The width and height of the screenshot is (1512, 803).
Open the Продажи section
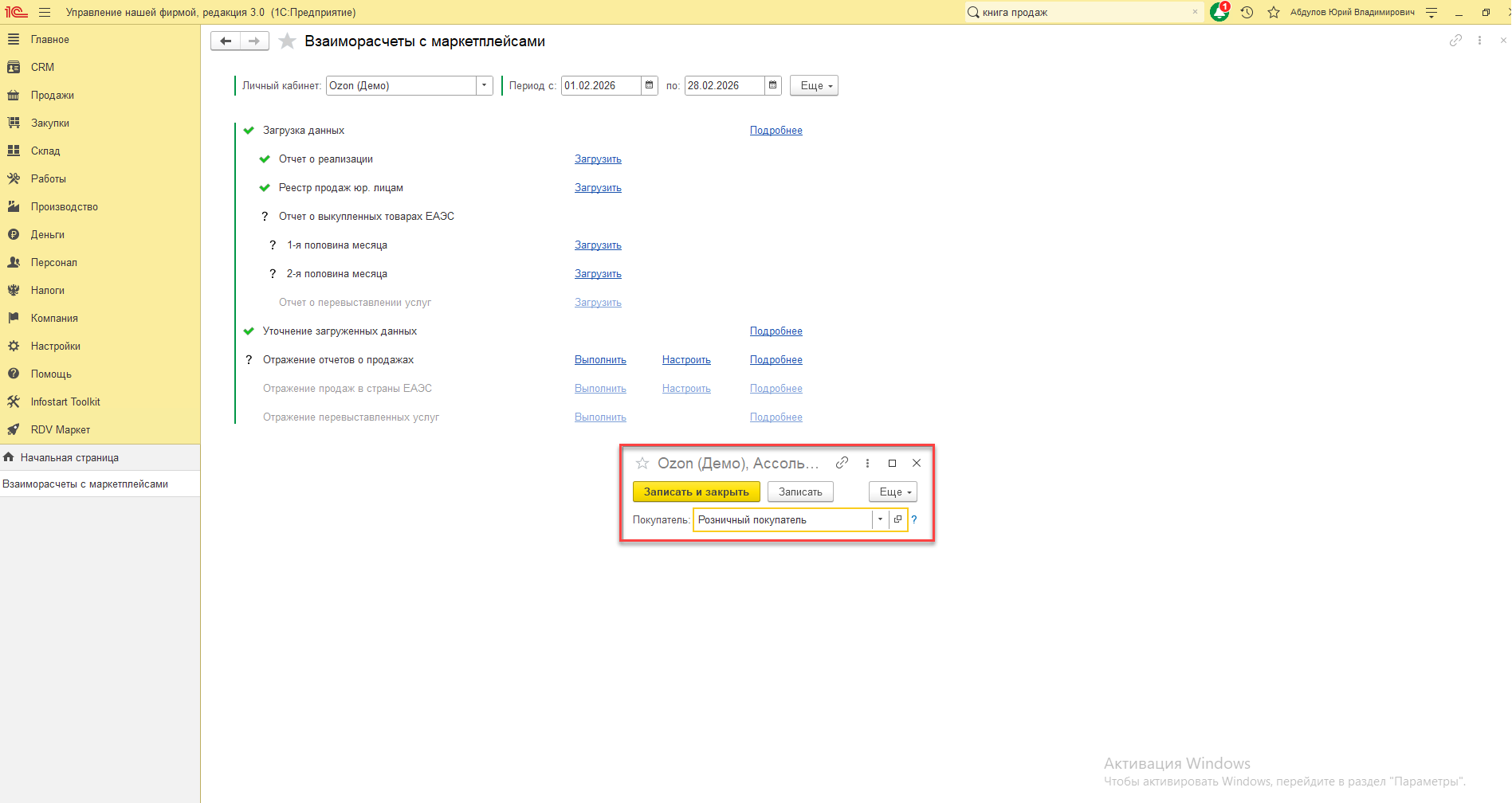(x=53, y=95)
